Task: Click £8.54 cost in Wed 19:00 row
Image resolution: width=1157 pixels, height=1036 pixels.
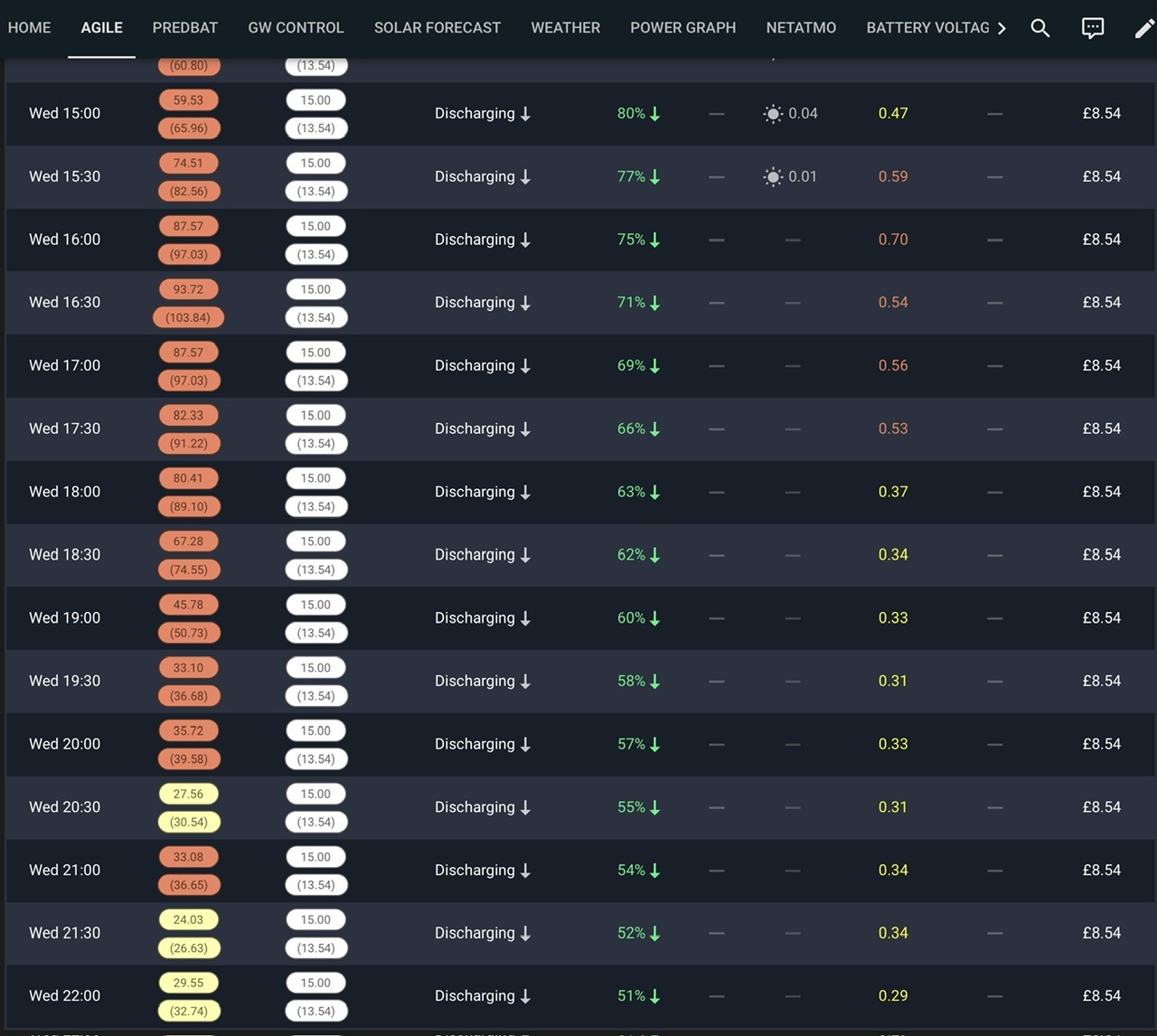Action: (1102, 618)
